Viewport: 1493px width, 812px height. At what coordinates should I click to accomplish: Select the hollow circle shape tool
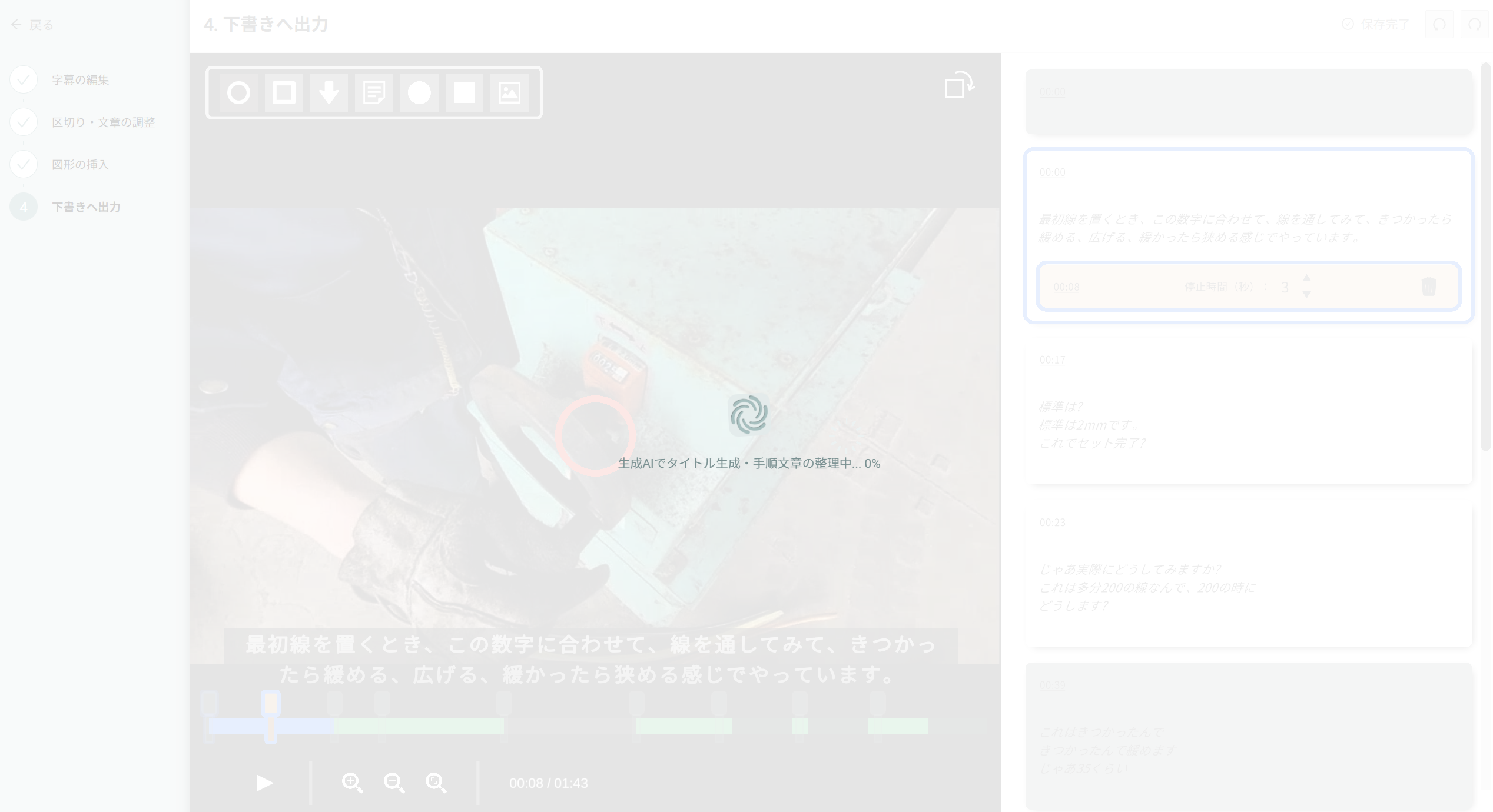point(238,93)
